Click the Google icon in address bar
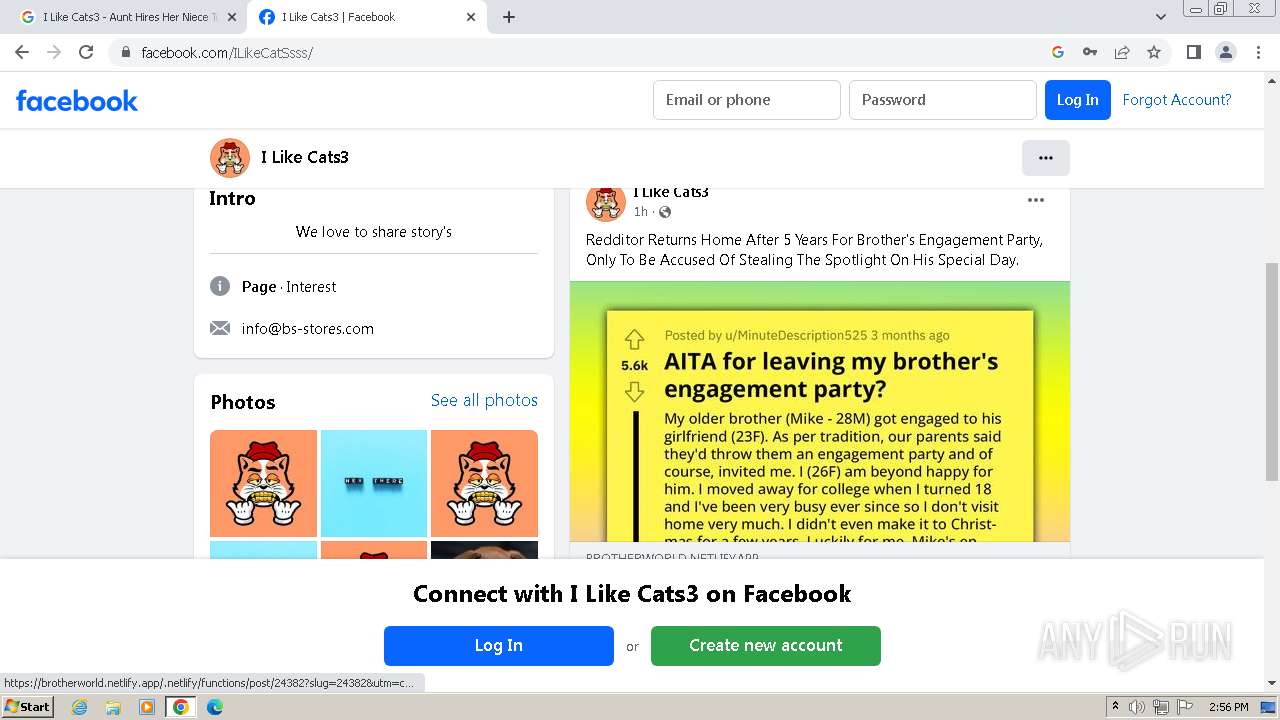1280x720 pixels. [x=1058, y=52]
